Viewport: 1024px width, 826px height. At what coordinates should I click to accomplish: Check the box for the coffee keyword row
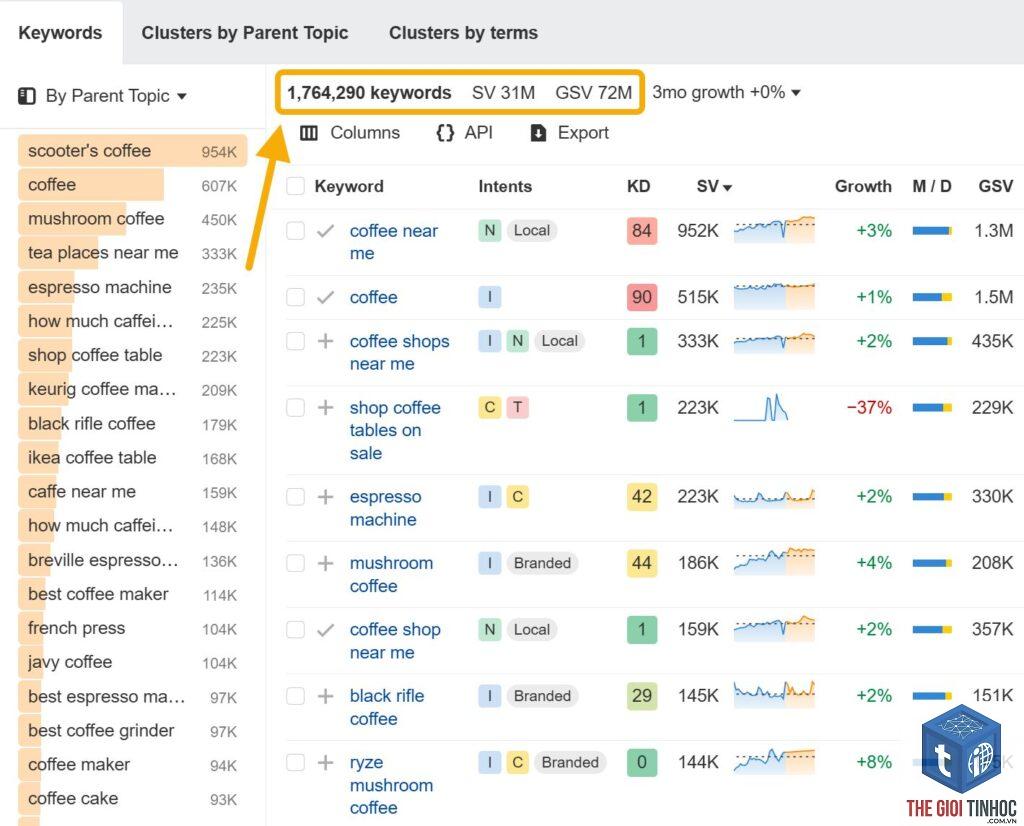[x=296, y=297]
